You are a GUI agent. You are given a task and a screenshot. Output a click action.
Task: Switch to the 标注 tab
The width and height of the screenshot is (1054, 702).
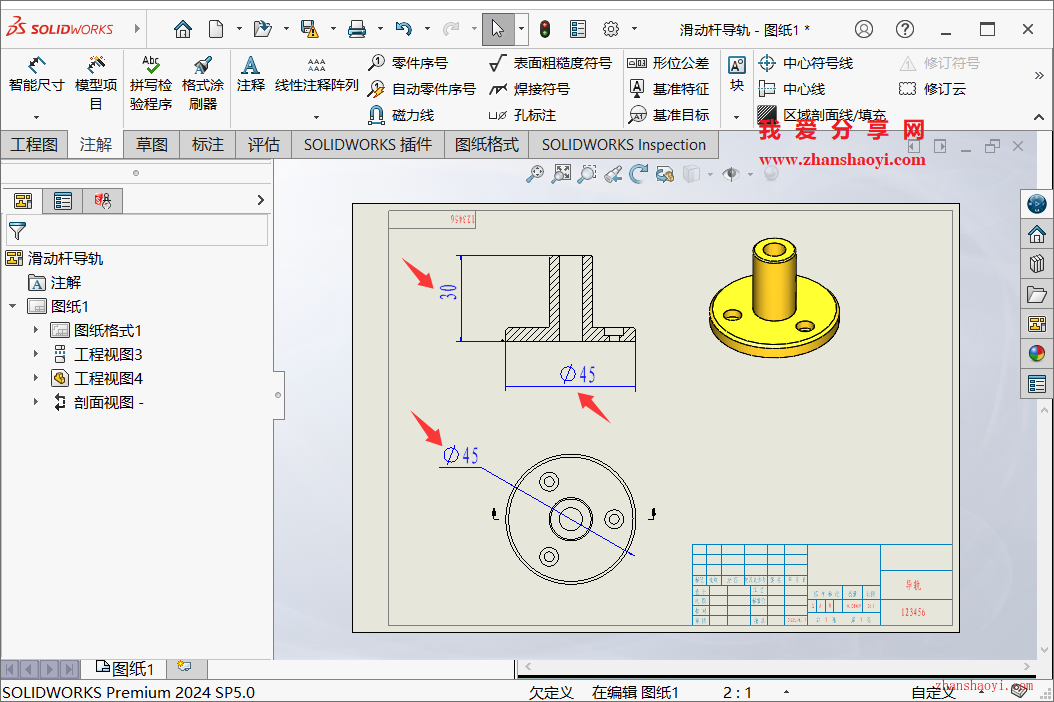click(208, 145)
